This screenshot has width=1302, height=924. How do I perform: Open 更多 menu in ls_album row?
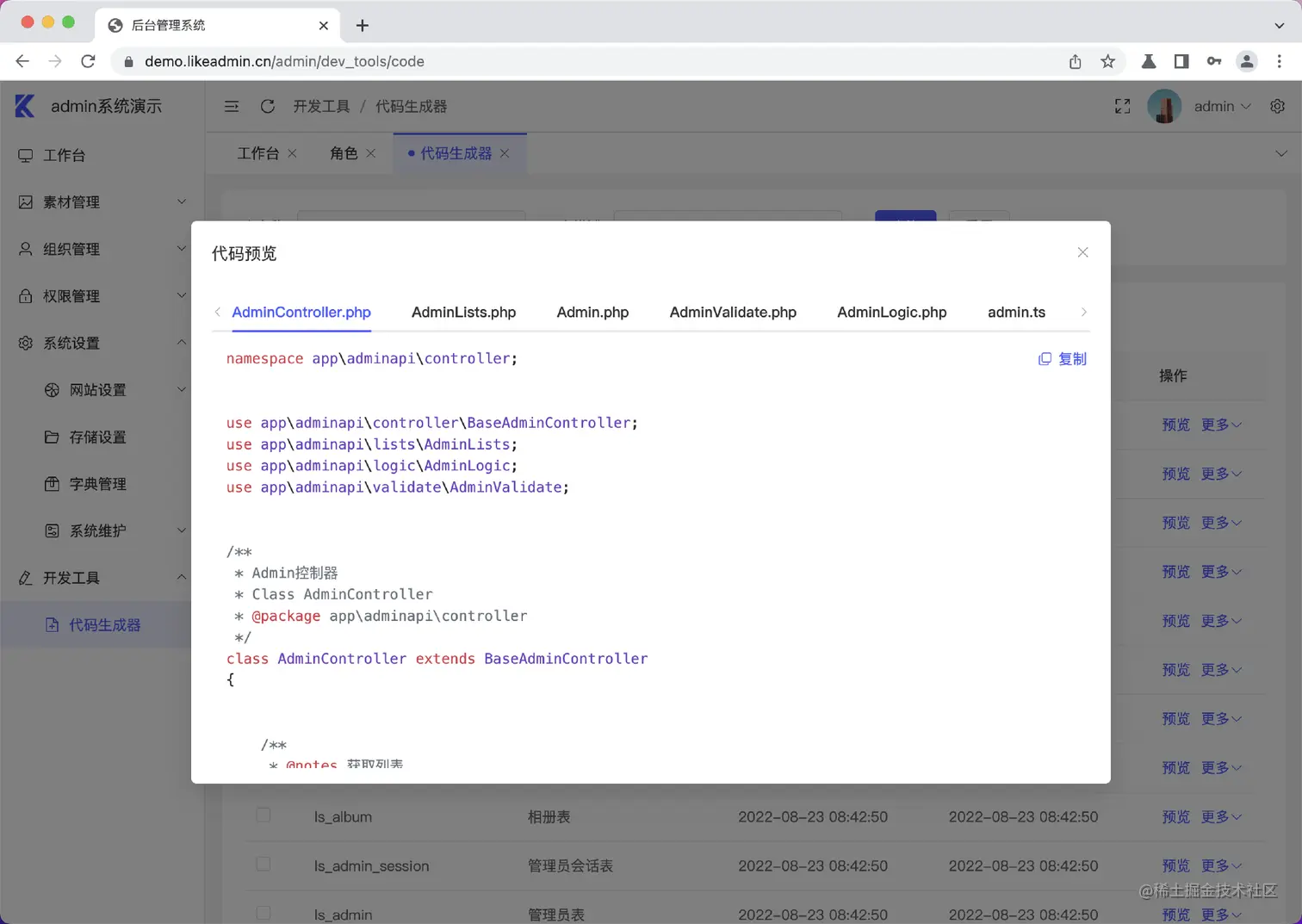click(1221, 816)
